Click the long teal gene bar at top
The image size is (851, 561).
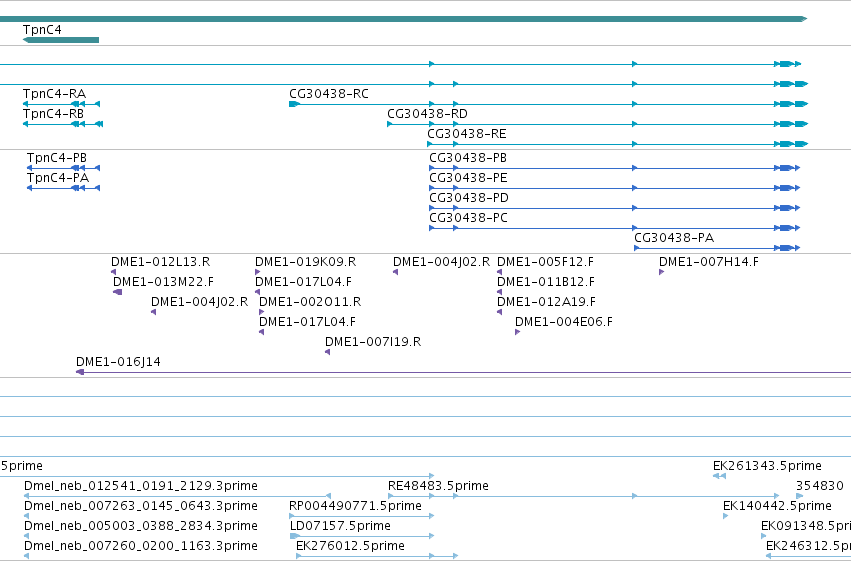click(404, 19)
